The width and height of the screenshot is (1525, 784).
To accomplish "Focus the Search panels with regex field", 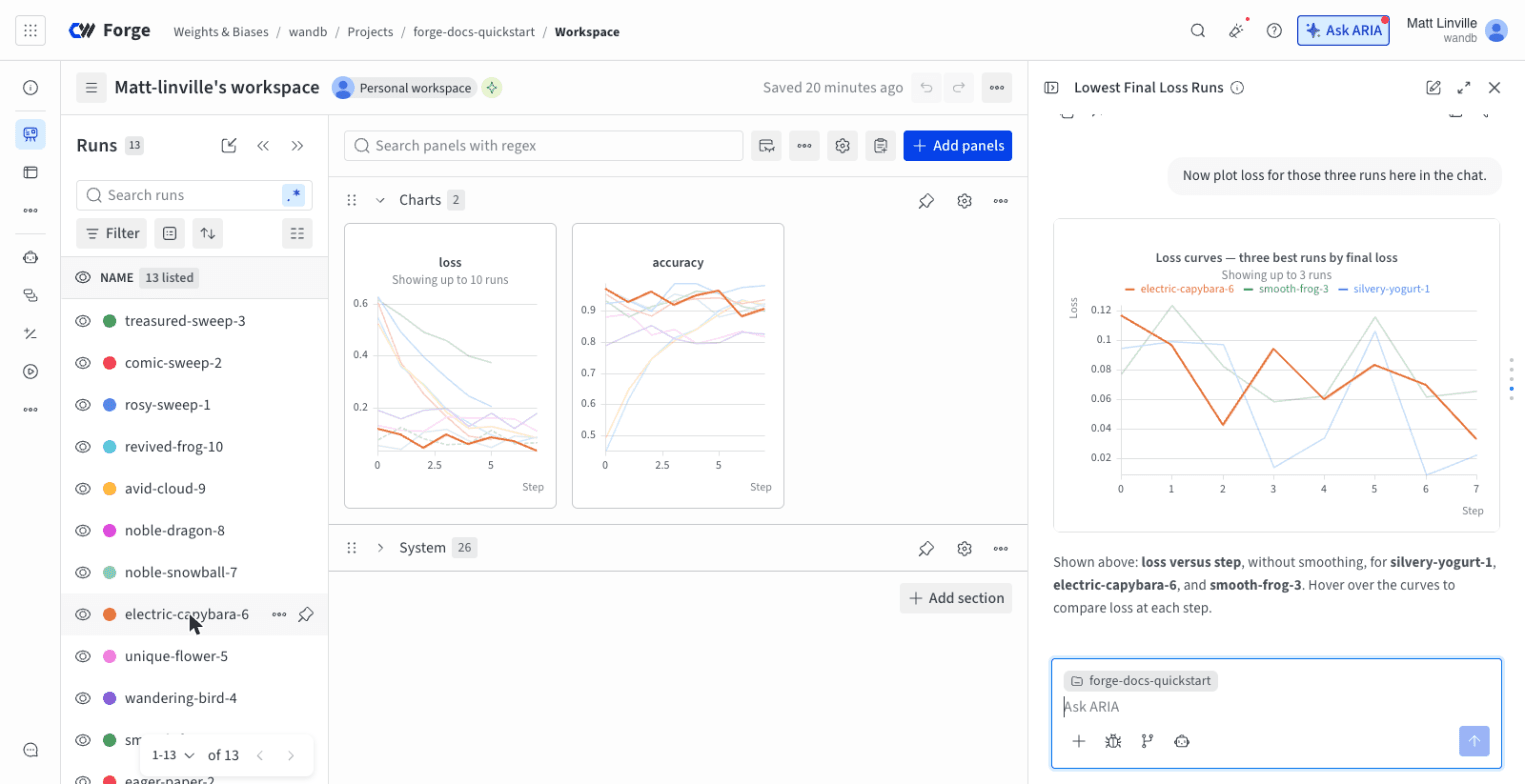I will click(544, 146).
